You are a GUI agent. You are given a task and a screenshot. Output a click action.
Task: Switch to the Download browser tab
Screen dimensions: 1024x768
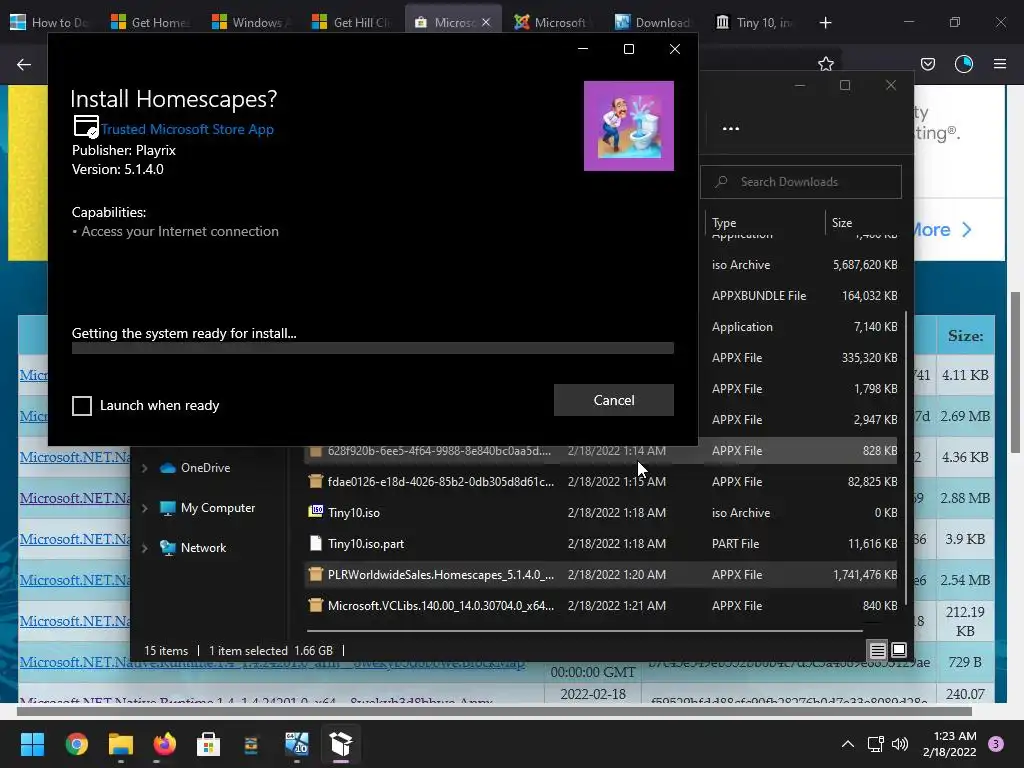pyautogui.click(x=654, y=22)
